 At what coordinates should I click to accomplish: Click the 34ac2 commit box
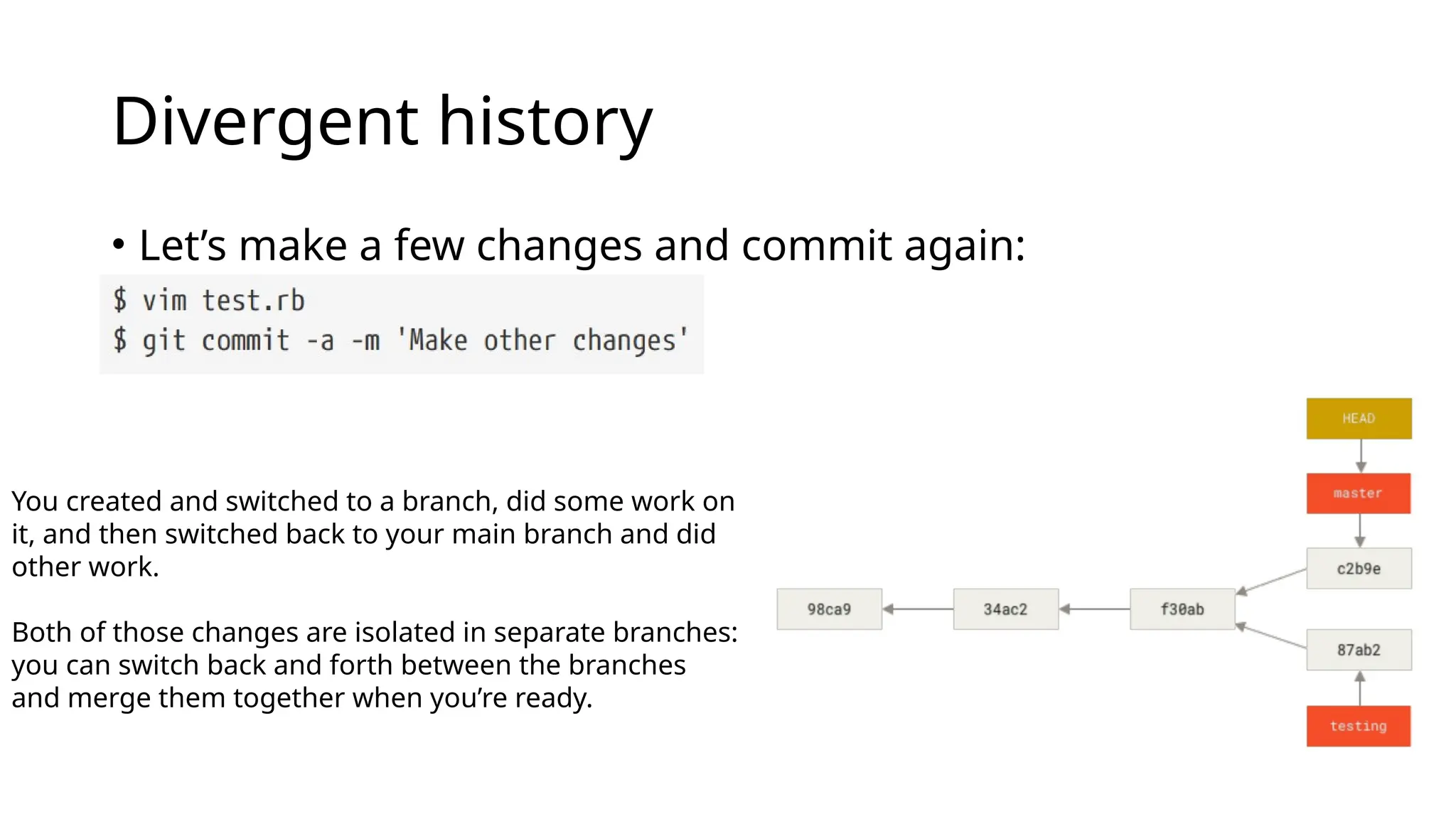(1005, 609)
